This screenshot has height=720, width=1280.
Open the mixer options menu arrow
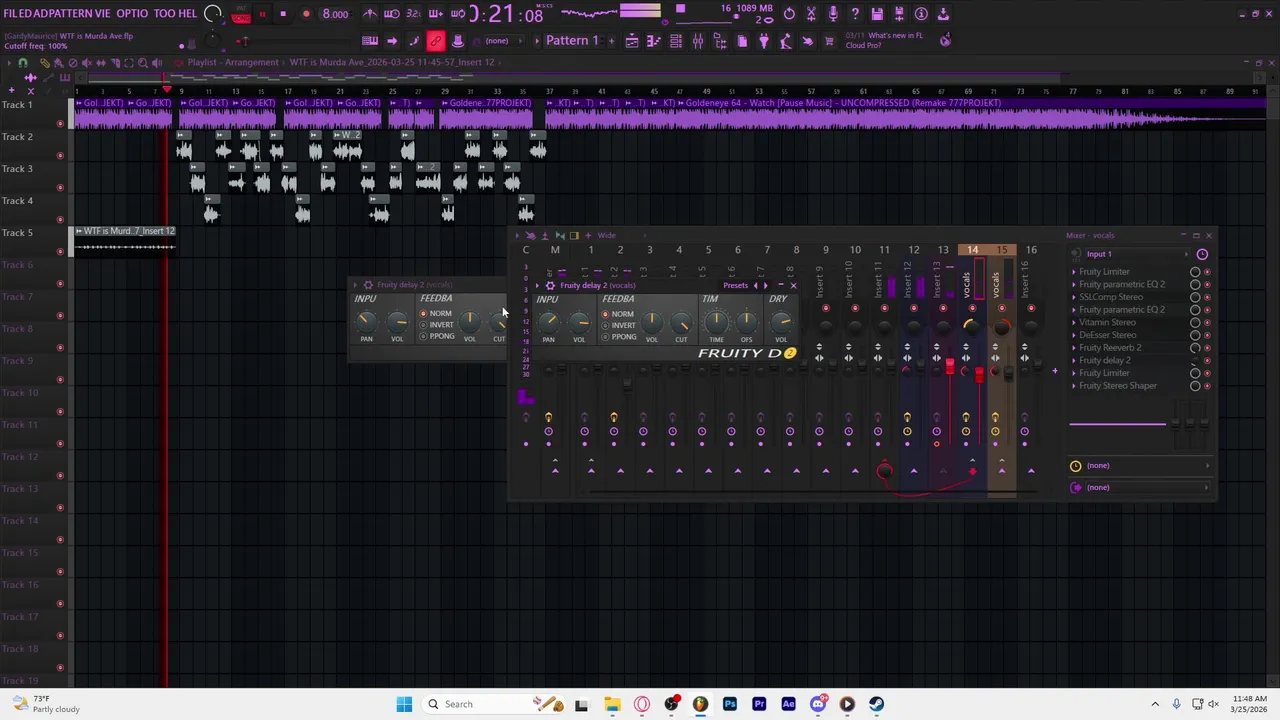coord(518,235)
